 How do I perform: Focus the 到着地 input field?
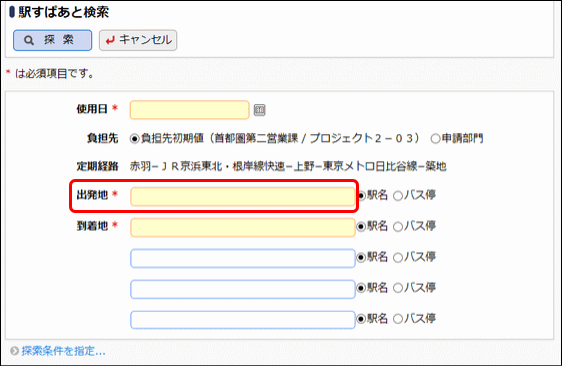click(243, 228)
